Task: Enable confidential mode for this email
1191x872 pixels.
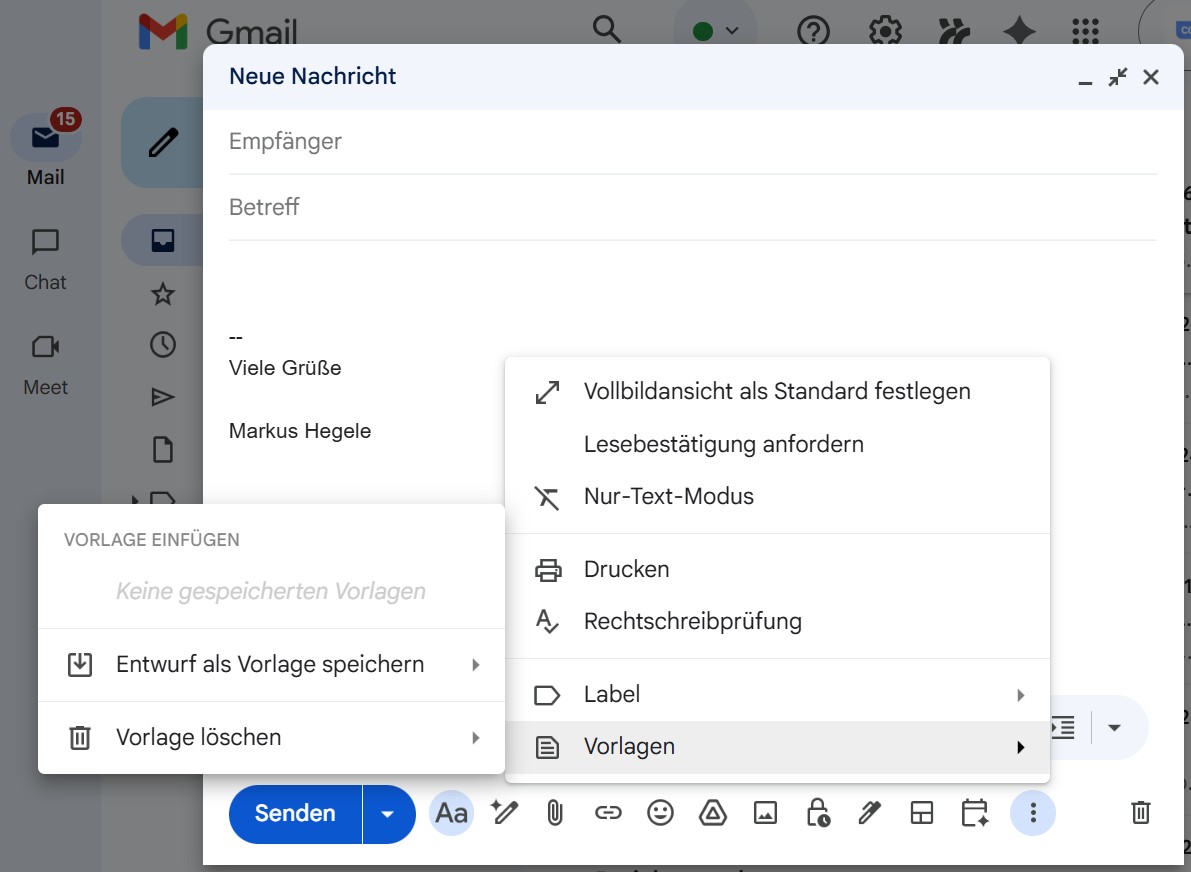Action: click(817, 813)
